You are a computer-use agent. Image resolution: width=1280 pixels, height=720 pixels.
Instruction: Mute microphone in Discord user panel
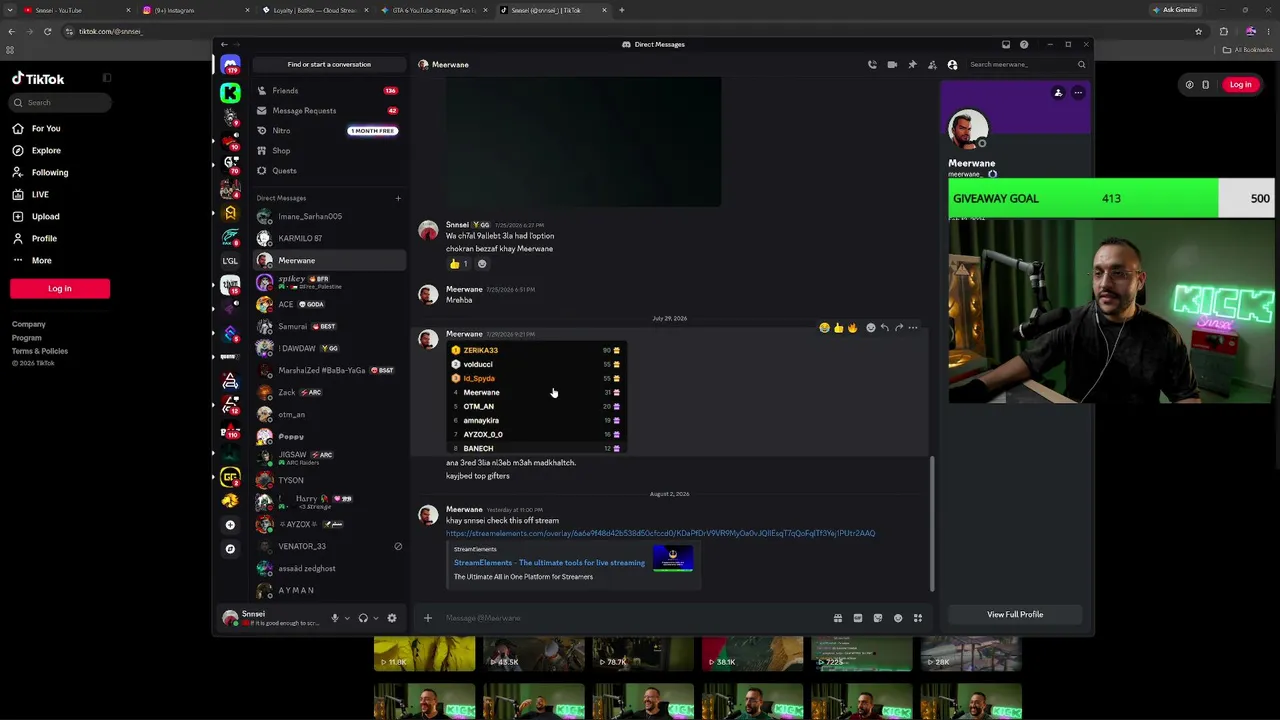[335, 618]
